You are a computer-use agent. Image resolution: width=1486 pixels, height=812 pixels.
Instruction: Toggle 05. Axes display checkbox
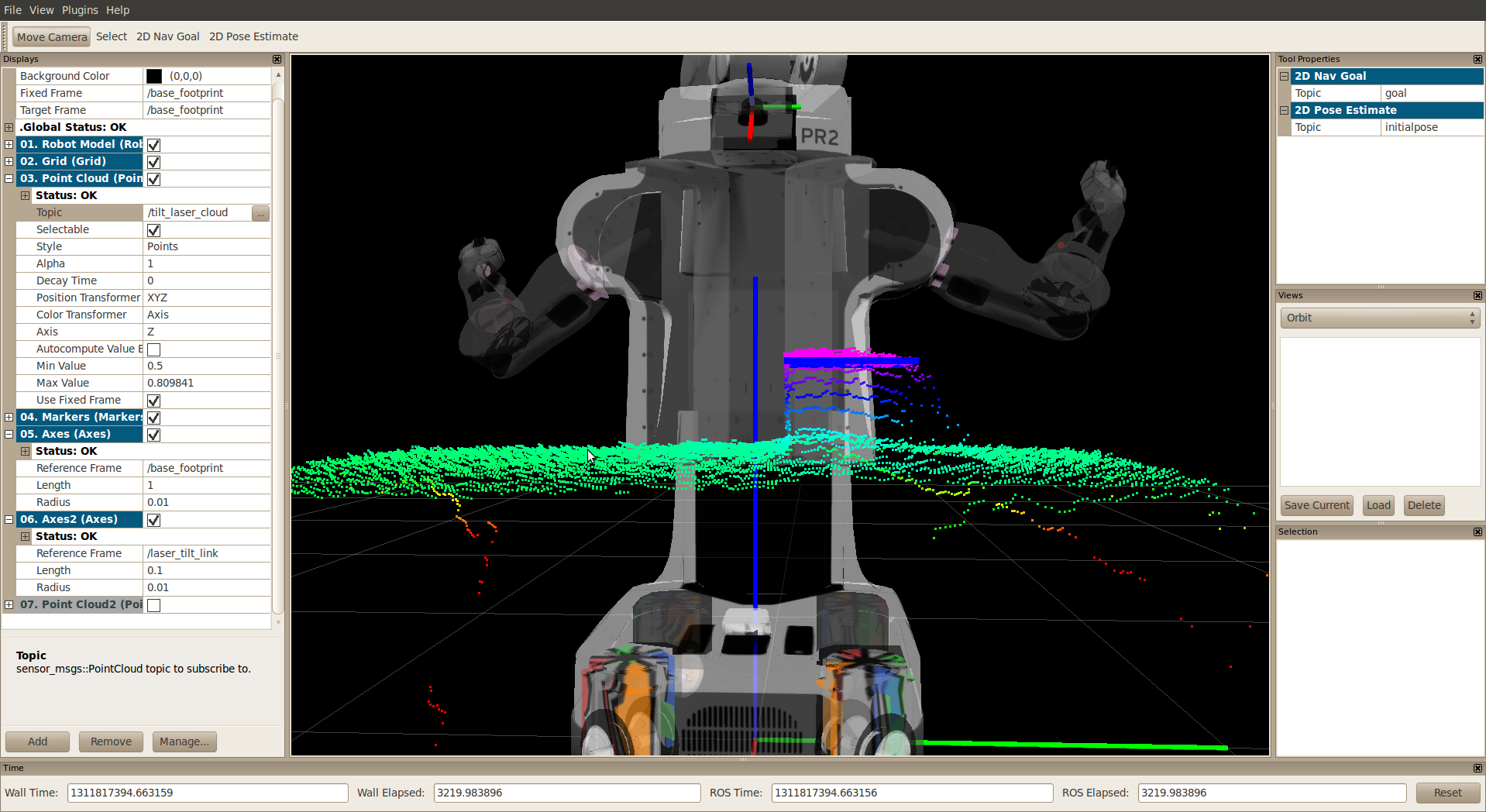click(153, 435)
